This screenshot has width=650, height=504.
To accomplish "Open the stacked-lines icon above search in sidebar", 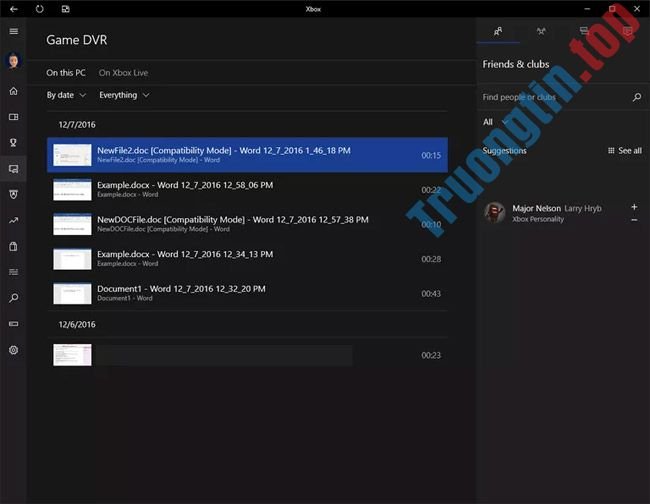I will [14, 272].
